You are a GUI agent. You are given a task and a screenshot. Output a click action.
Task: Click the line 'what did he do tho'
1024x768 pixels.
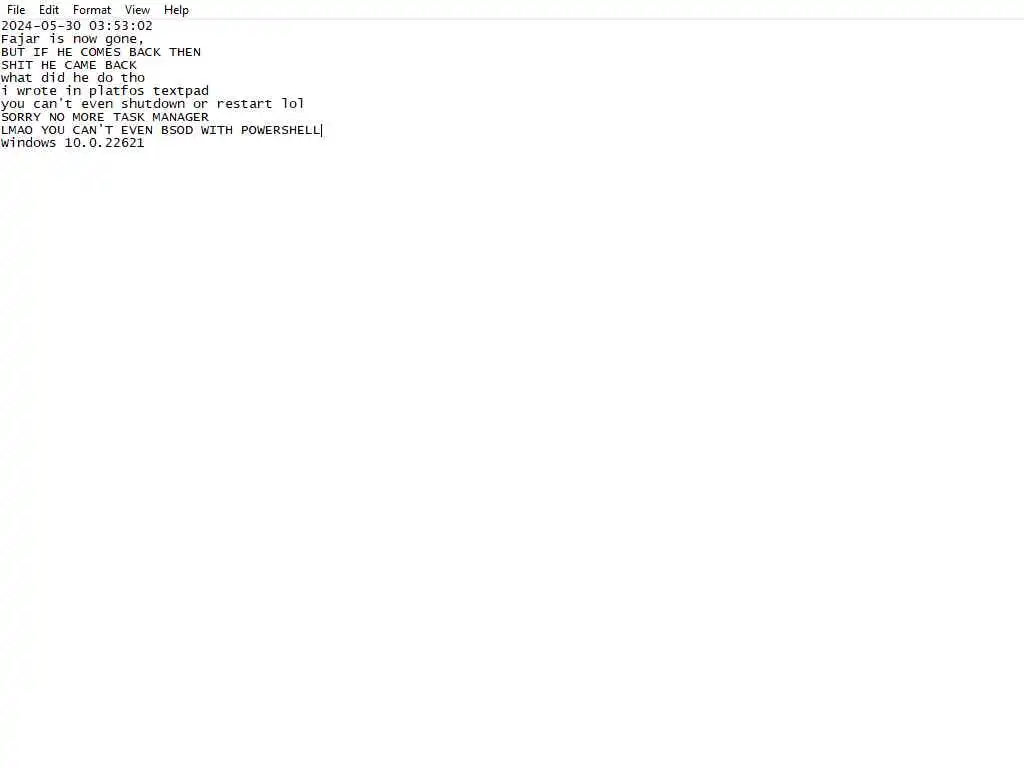coord(73,78)
